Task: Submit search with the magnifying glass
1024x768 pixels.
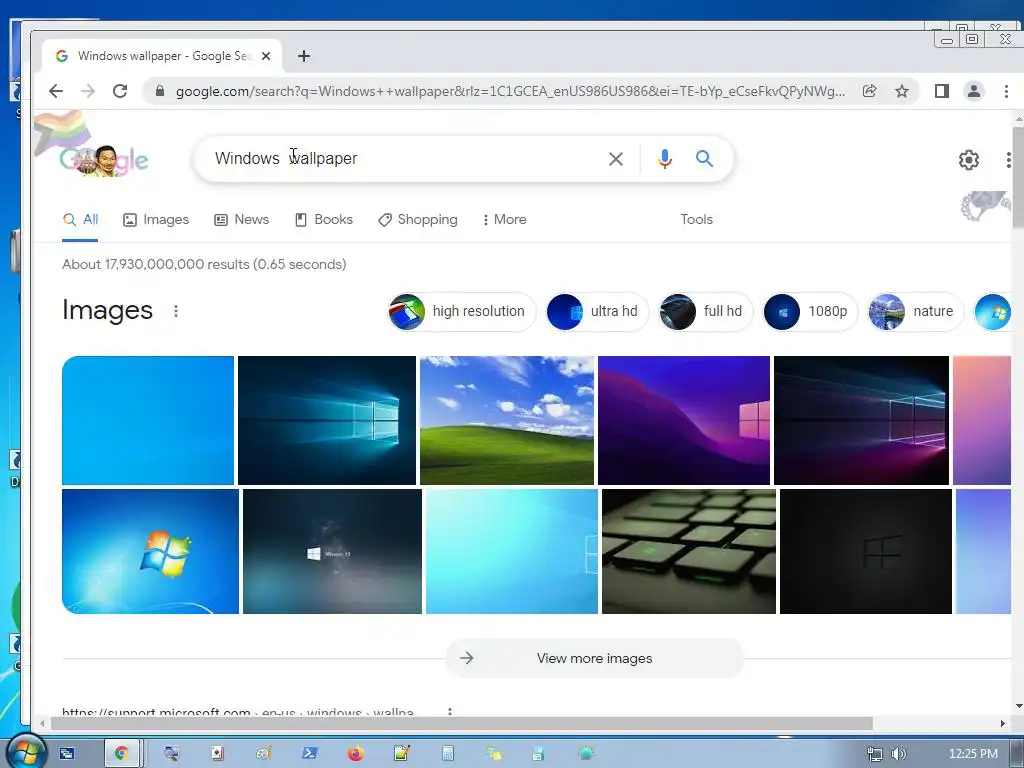Action: 704,159
